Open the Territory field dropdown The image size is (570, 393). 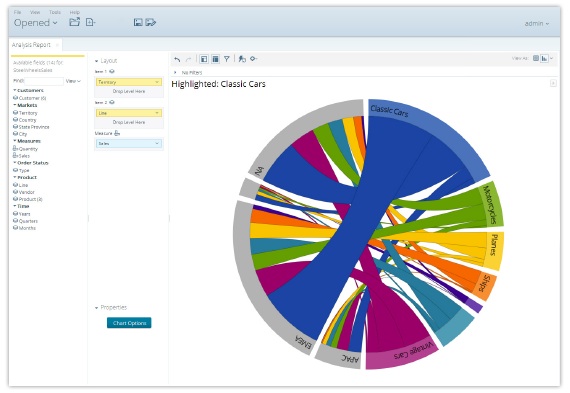point(129,82)
